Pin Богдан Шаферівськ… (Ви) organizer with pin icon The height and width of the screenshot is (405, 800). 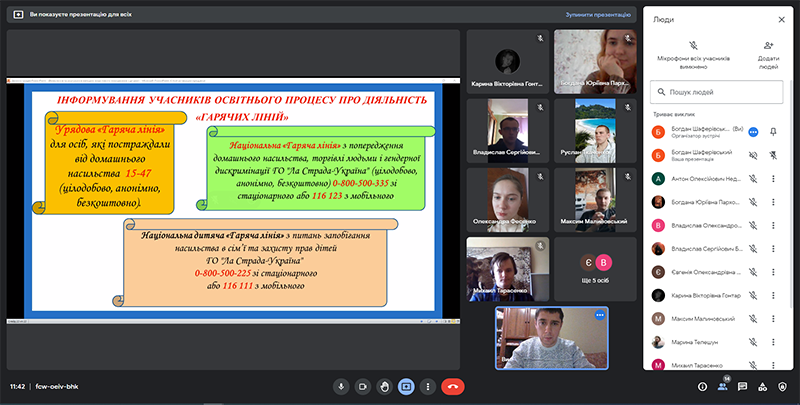pyautogui.click(x=773, y=132)
